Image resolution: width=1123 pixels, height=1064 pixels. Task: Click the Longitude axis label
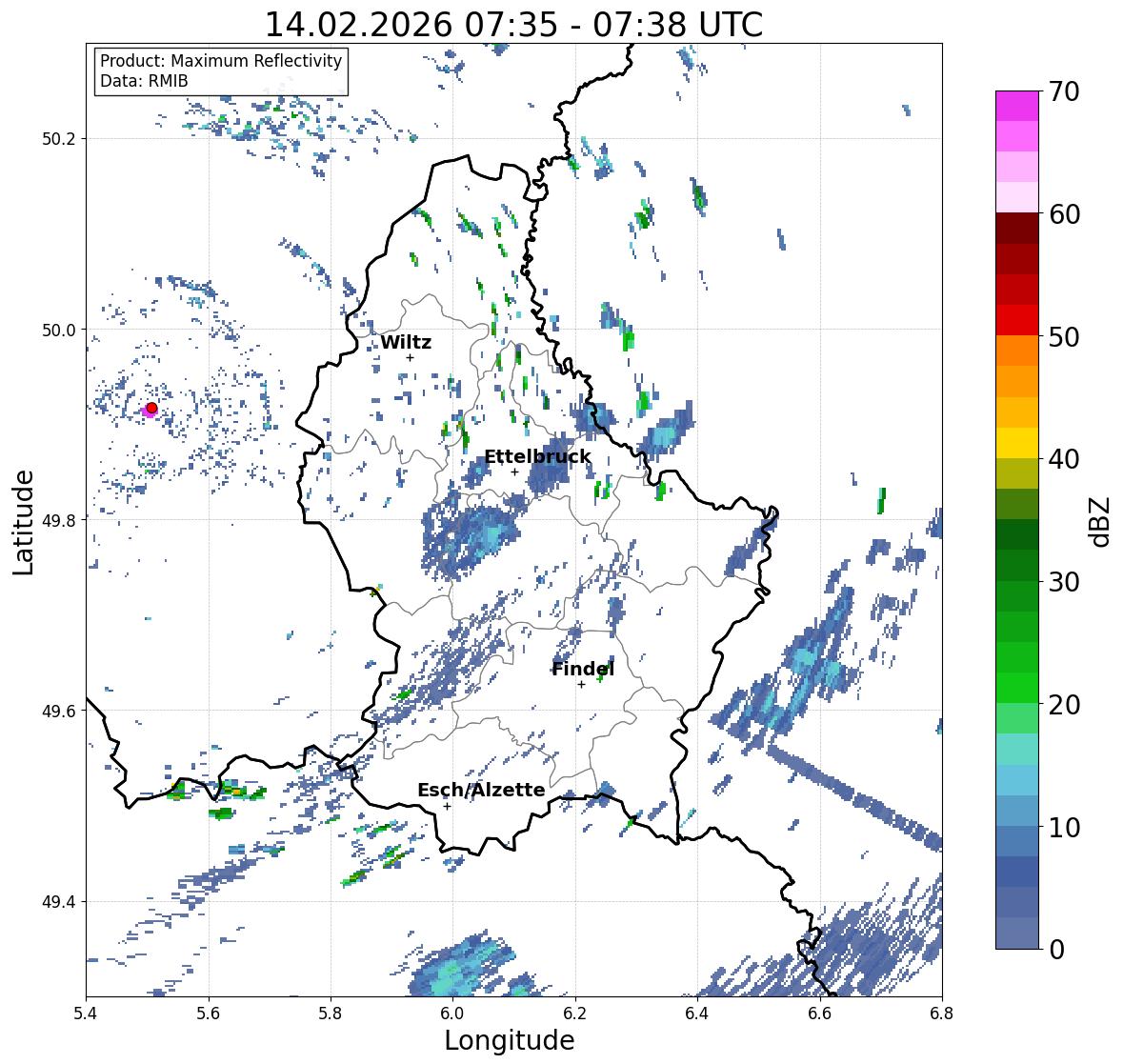[x=510, y=1040]
